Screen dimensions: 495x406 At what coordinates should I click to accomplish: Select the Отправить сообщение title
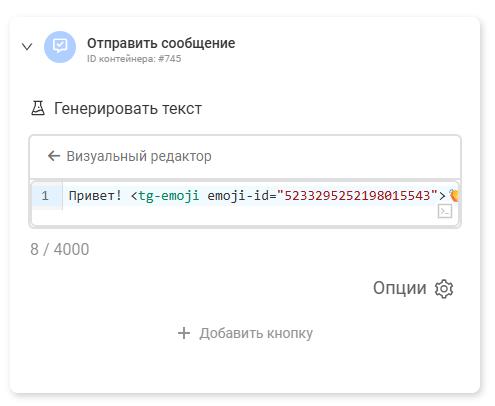coord(161,43)
